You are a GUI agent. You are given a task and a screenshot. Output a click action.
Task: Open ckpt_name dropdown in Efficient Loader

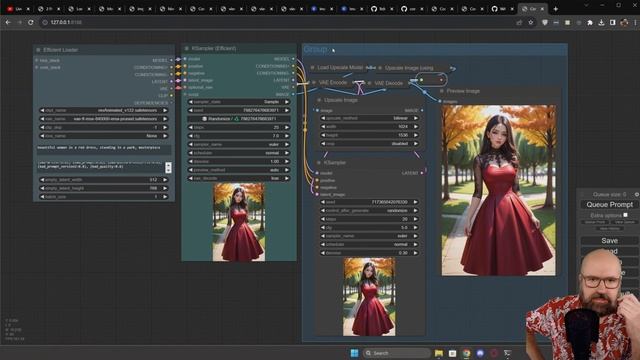click(104, 110)
